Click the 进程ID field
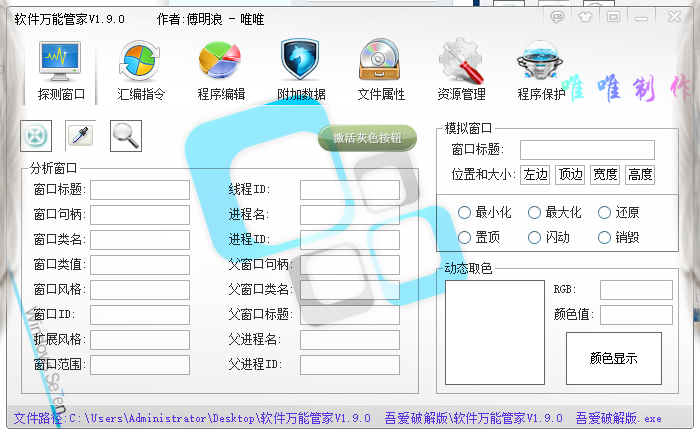The width and height of the screenshot is (700, 435). pyautogui.click(x=350, y=240)
